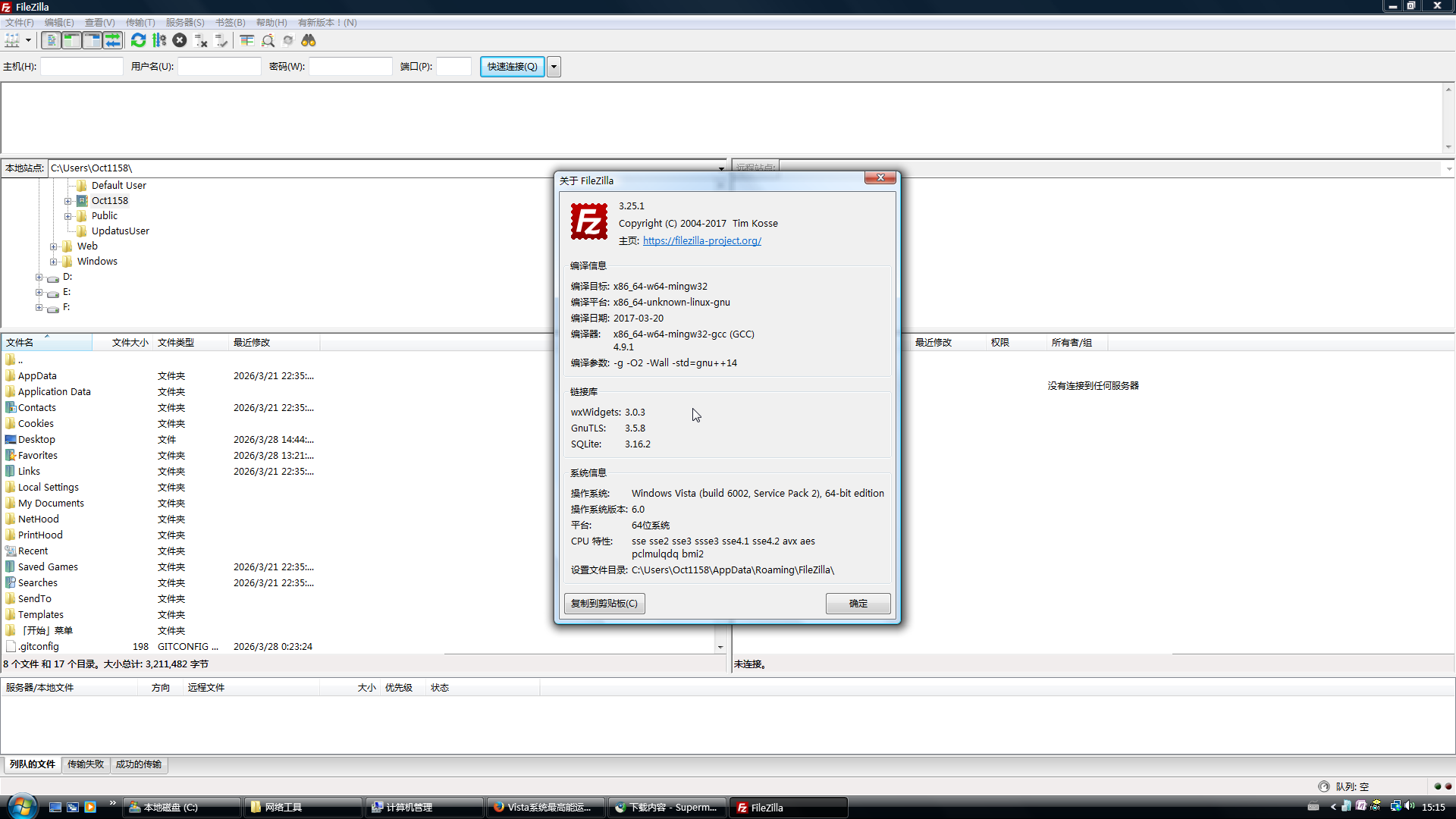This screenshot has height=819, width=1456.
Task: Open 计算机管理 from the taskbar
Action: coord(409,808)
